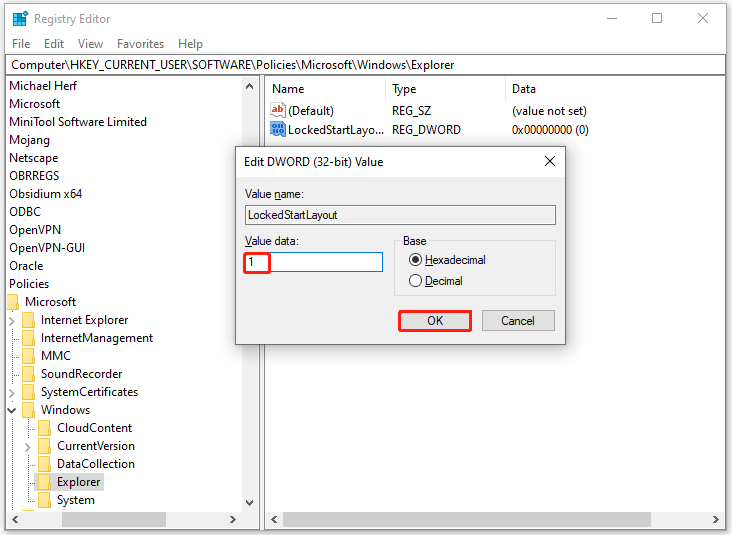
Task: Select the Netscape key
Action: tap(34, 158)
